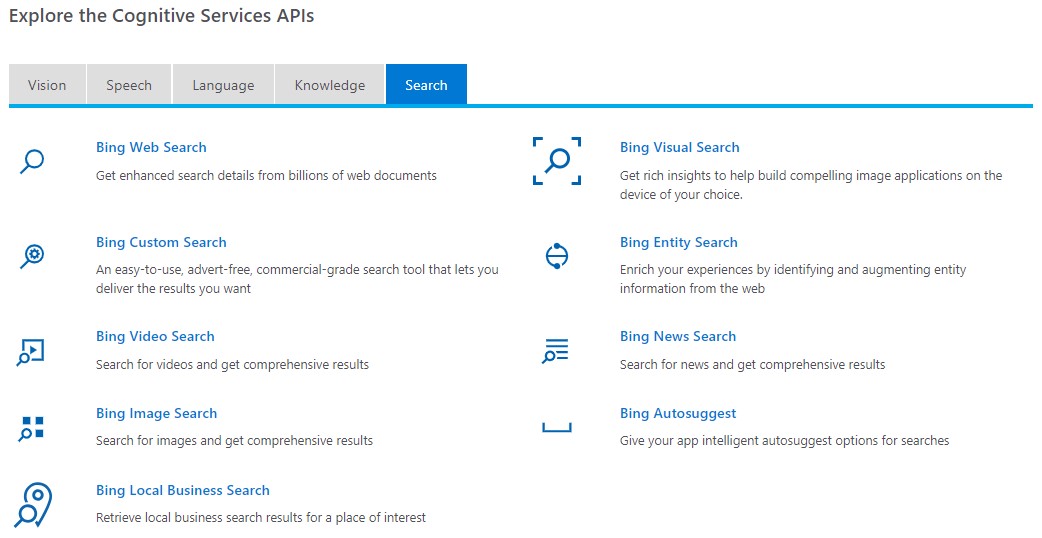Switch to the Speech tab
This screenshot has width=1042, height=538.
[x=129, y=85]
